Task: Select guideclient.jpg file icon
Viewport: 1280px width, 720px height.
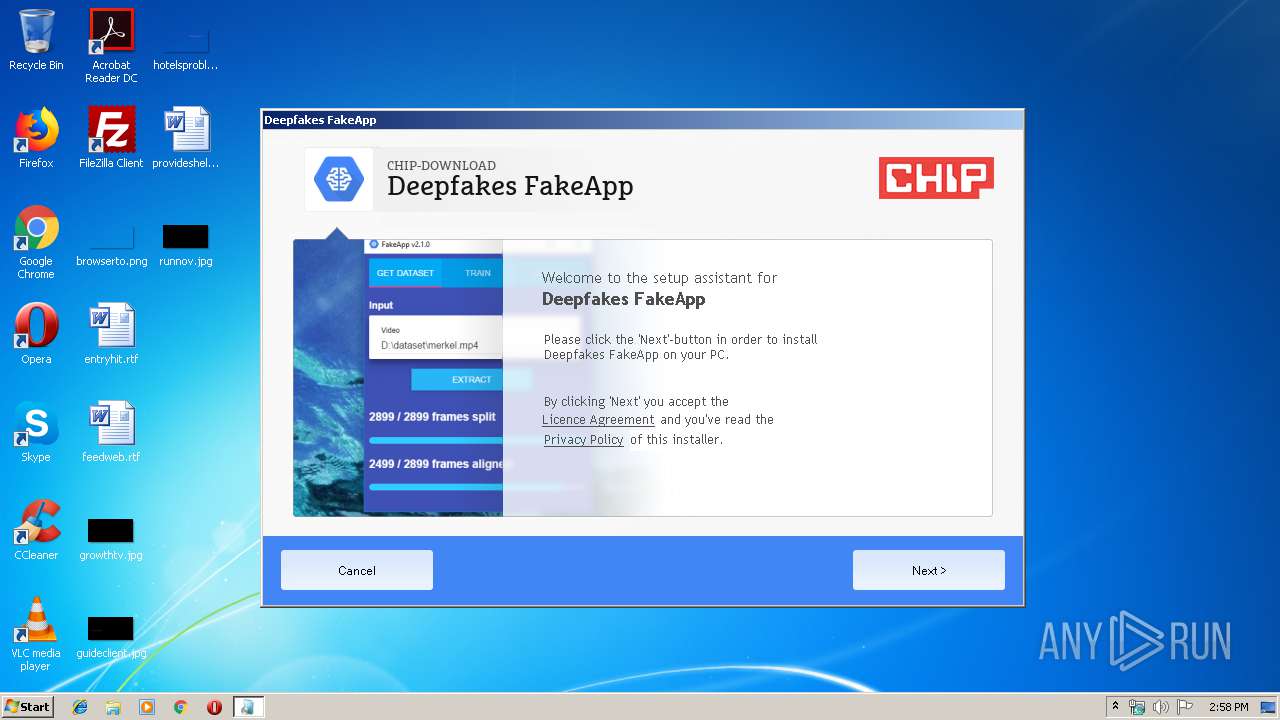Action: (x=111, y=639)
